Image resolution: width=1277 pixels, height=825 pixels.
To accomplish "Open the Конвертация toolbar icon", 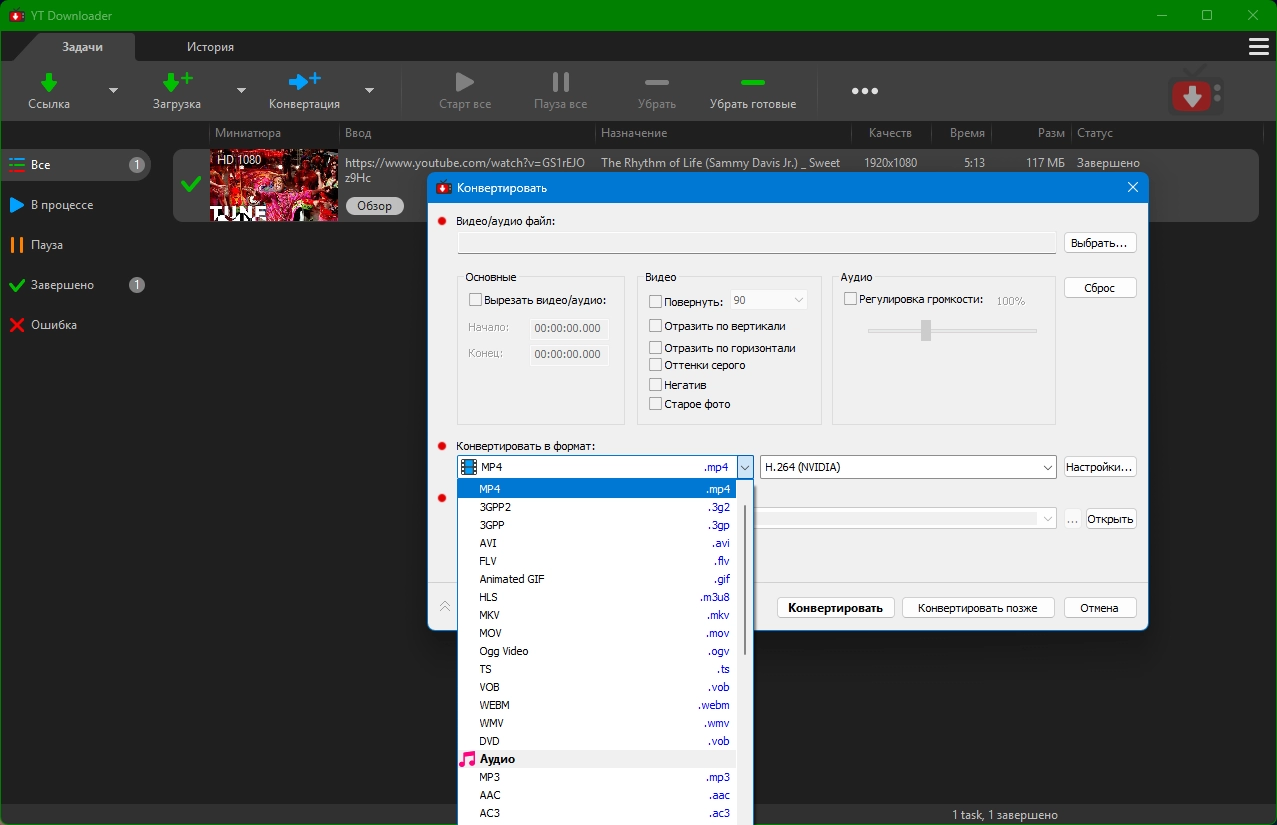I will pyautogui.click(x=304, y=82).
